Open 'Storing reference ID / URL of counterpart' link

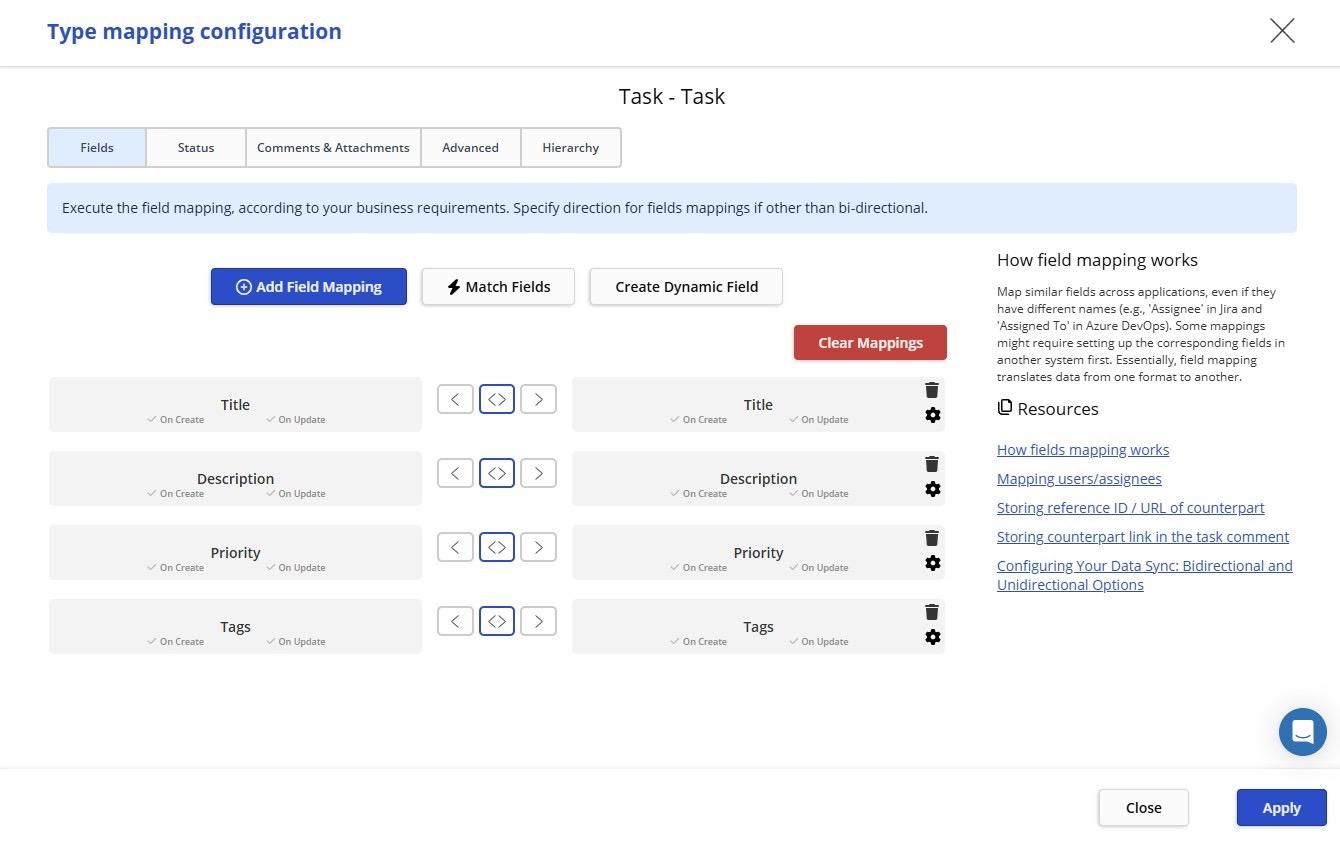pyautogui.click(x=1131, y=508)
